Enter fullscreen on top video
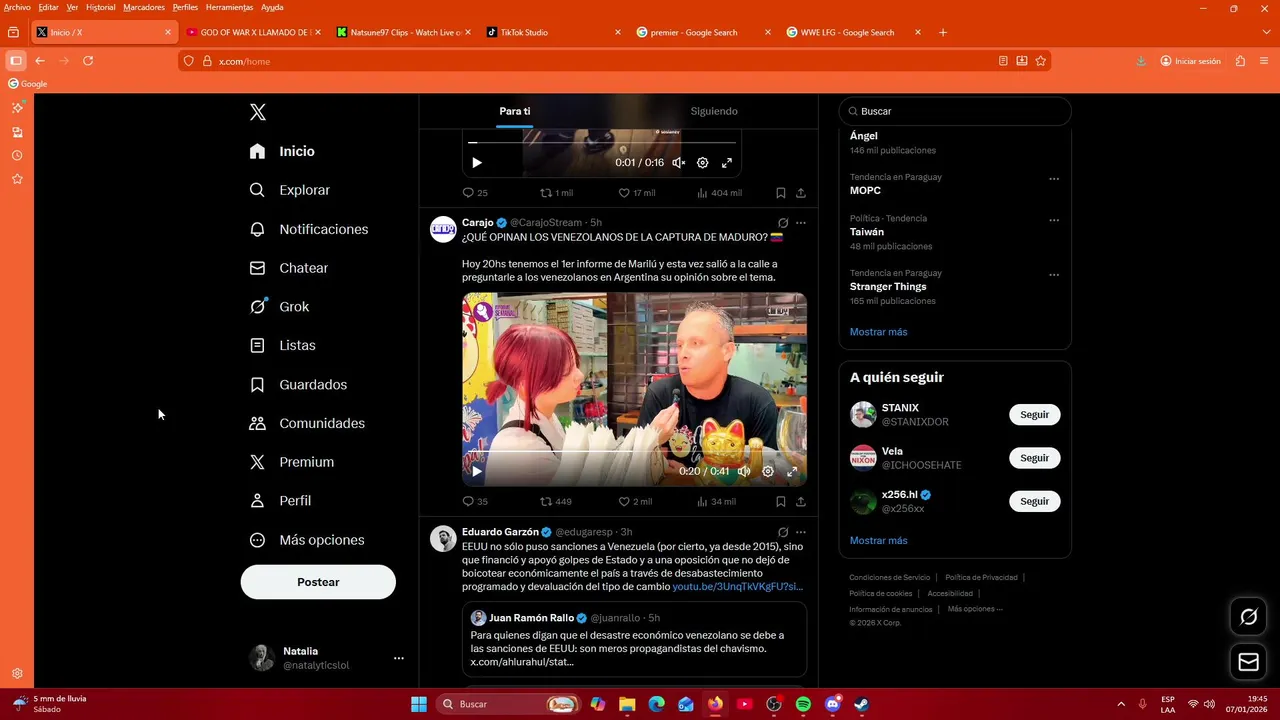 [727, 163]
